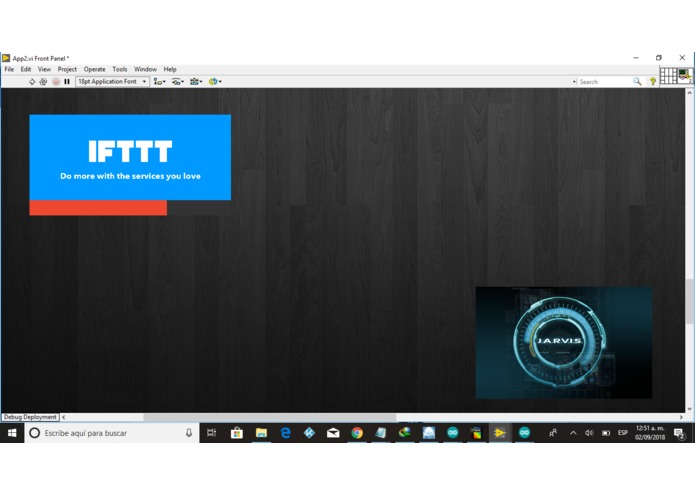Click the J.A.R.V.I.S. image
The image size is (695, 494).
click(564, 342)
